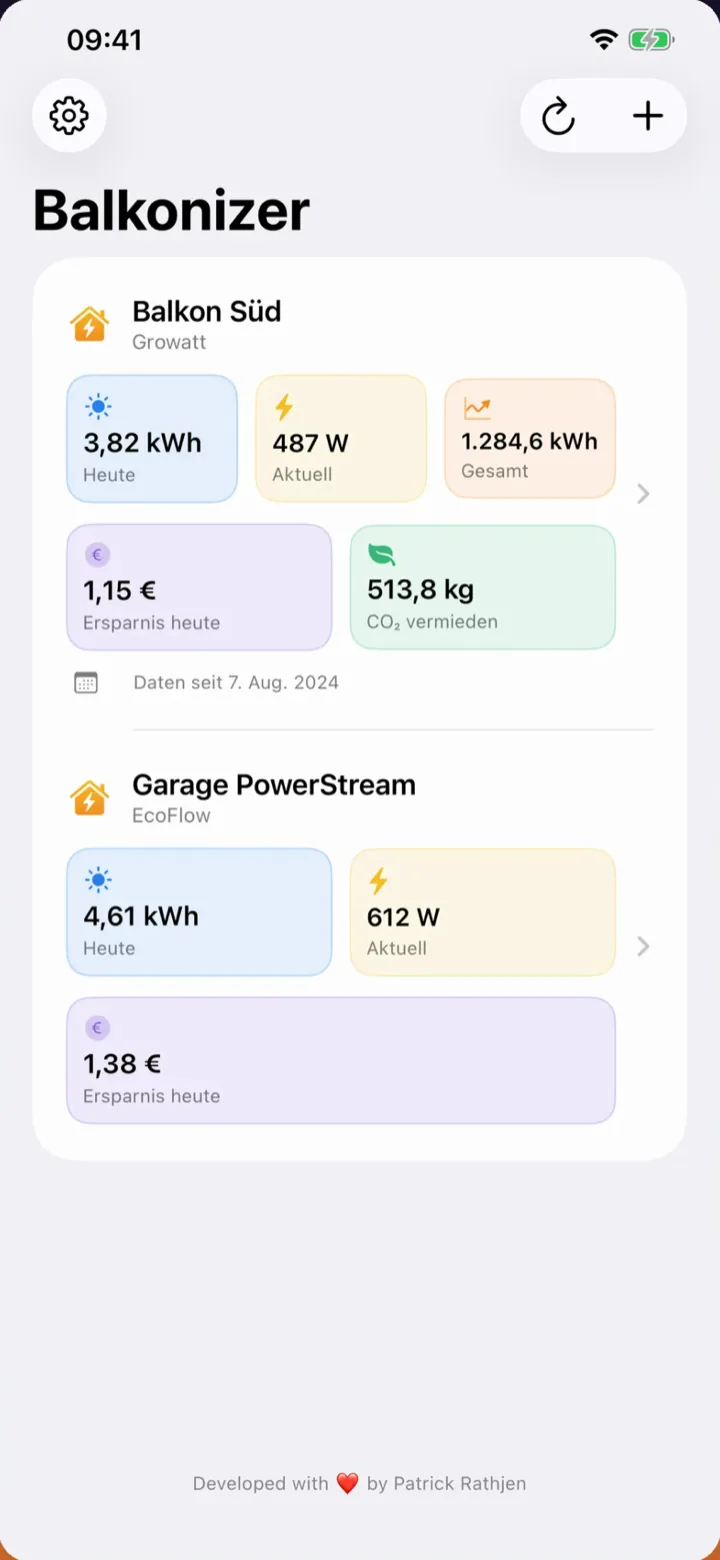
Task: Add a new system with plus icon
Action: tap(648, 116)
